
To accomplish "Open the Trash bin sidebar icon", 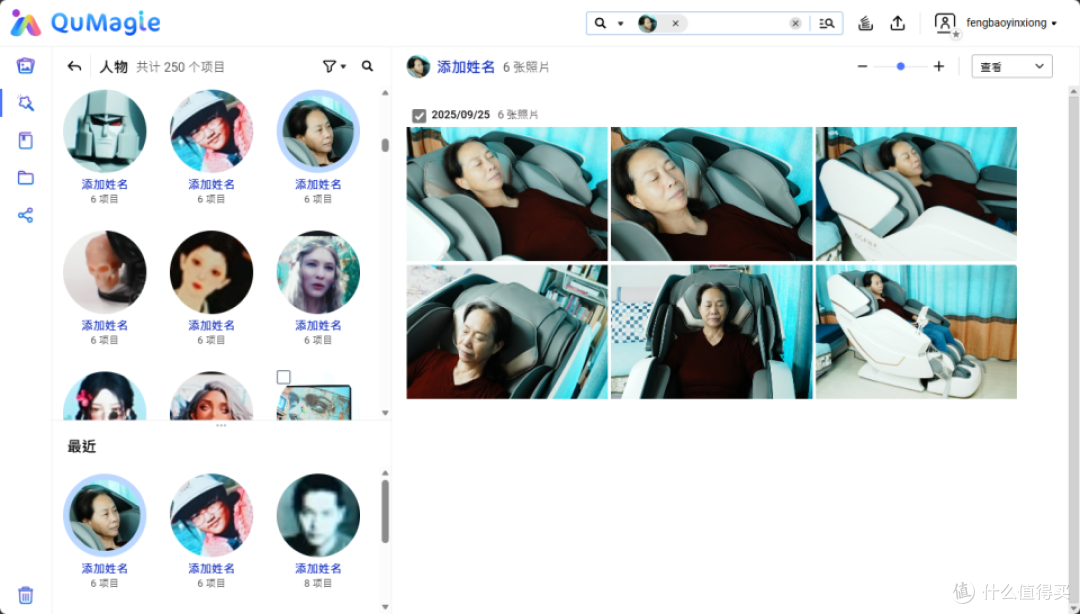I will [x=25, y=595].
